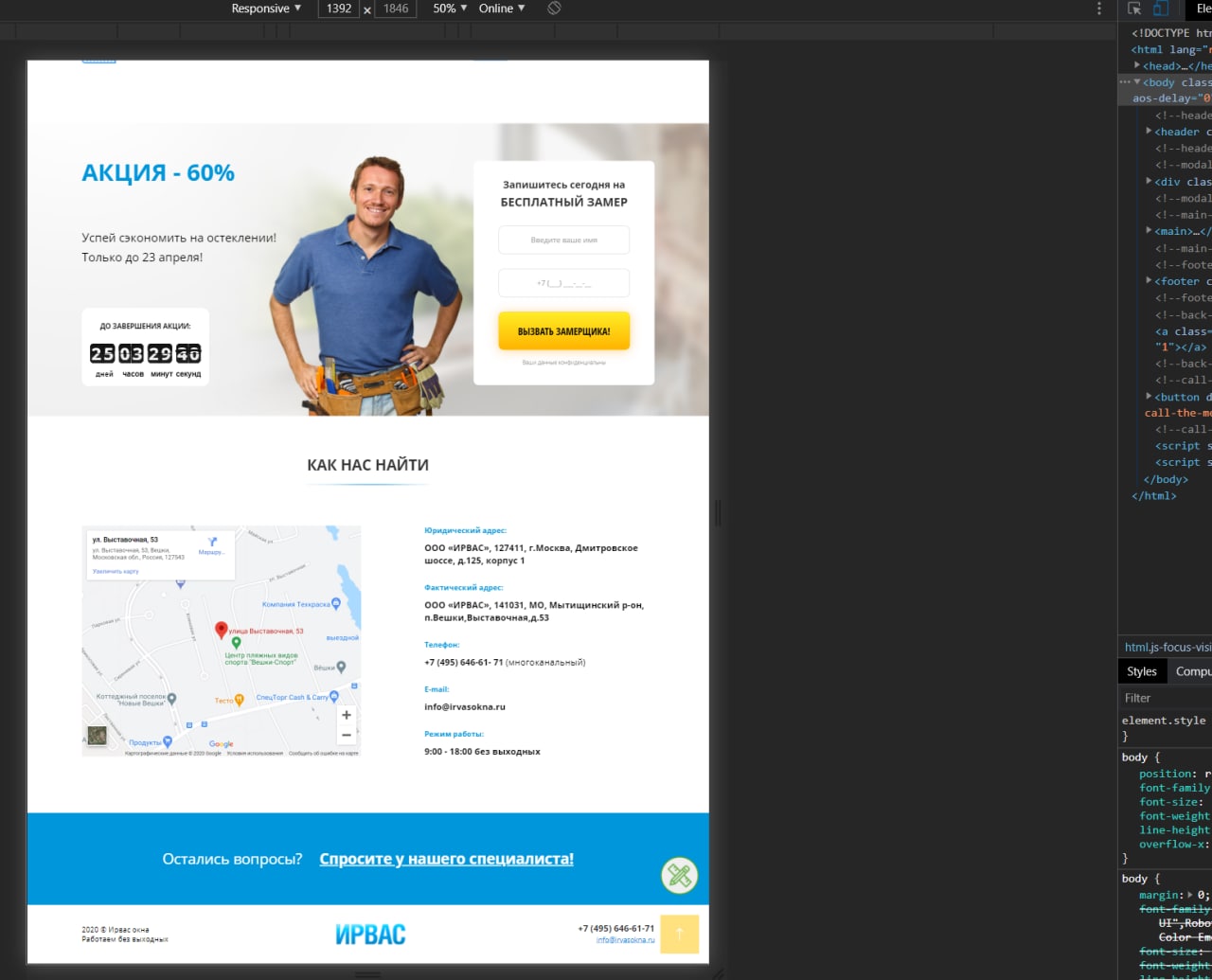The image size is (1212, 980).
Task: Click Центр пляжных видов спорта green marker
Action: pos(237,643)
